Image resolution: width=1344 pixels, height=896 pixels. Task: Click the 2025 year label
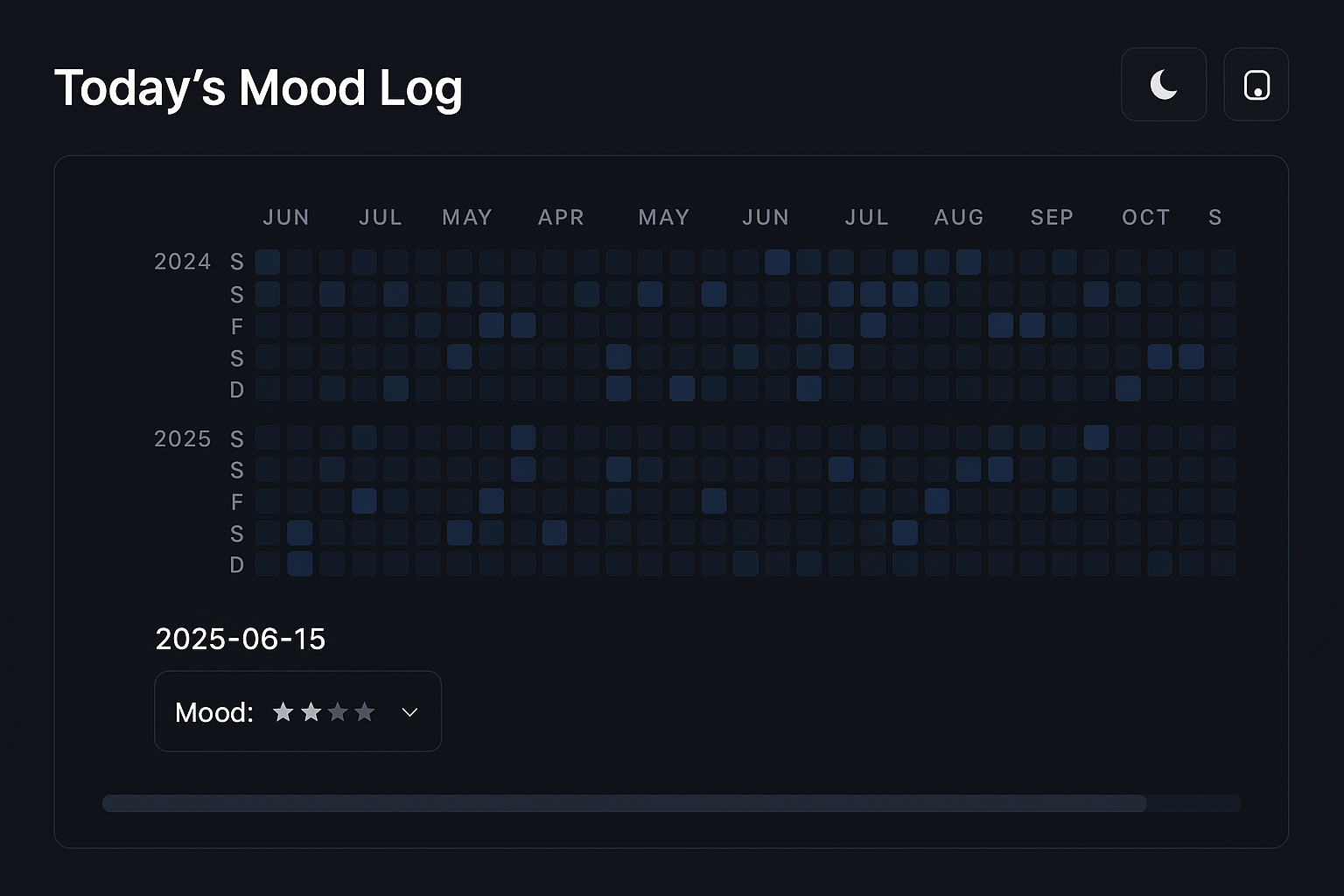(183, 438)
